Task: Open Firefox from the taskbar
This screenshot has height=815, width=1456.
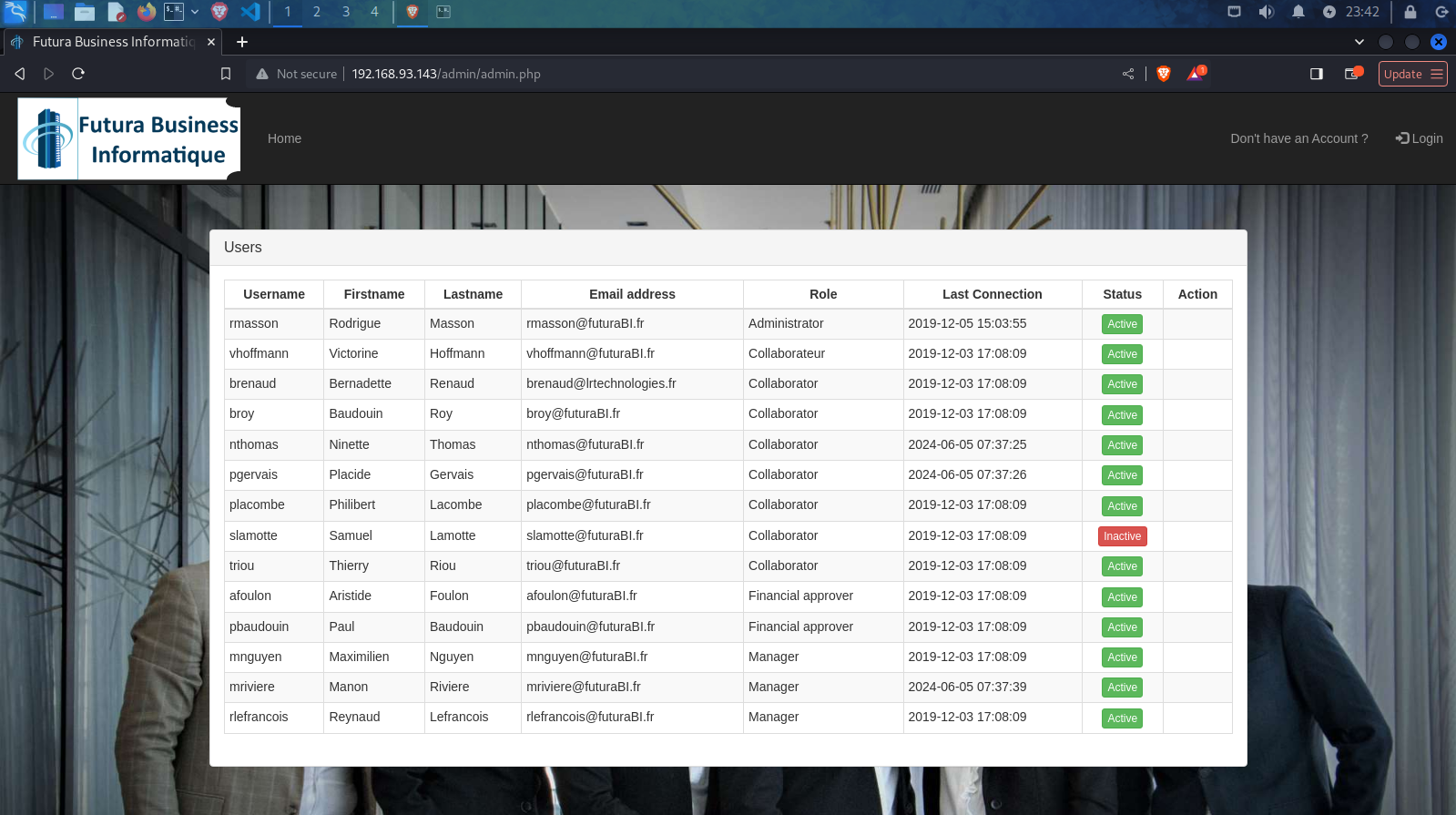Action: coord(146,12)
